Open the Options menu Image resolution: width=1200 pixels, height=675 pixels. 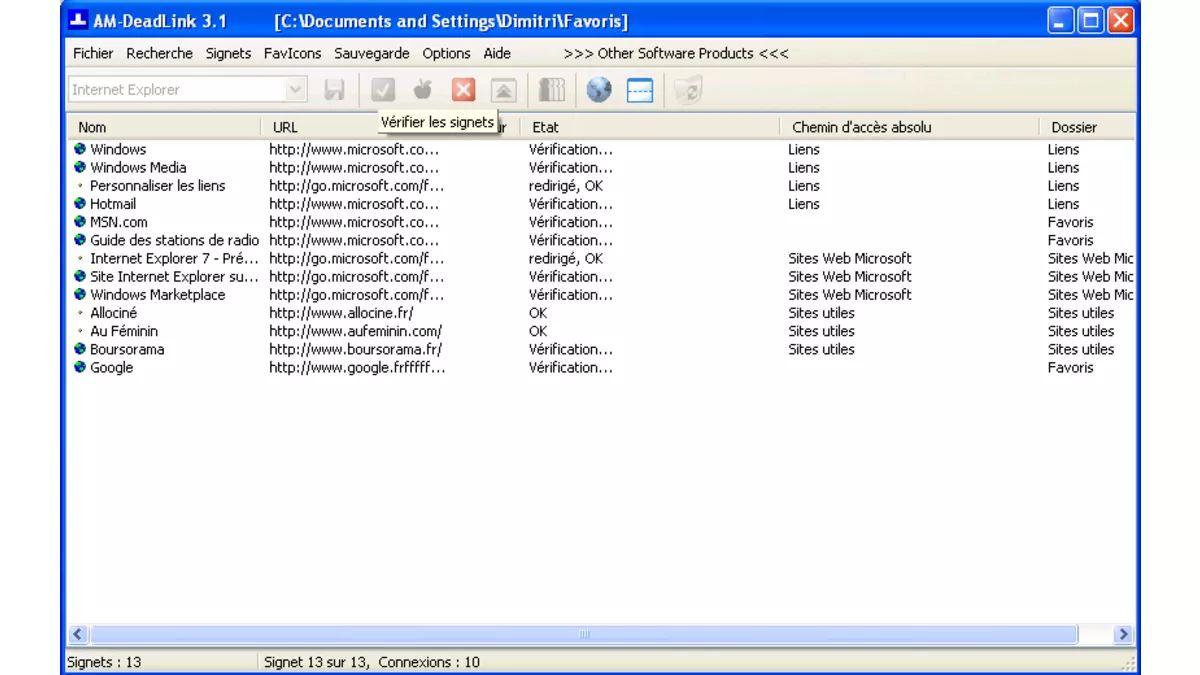pyautogui.click(x=446, y=53)
